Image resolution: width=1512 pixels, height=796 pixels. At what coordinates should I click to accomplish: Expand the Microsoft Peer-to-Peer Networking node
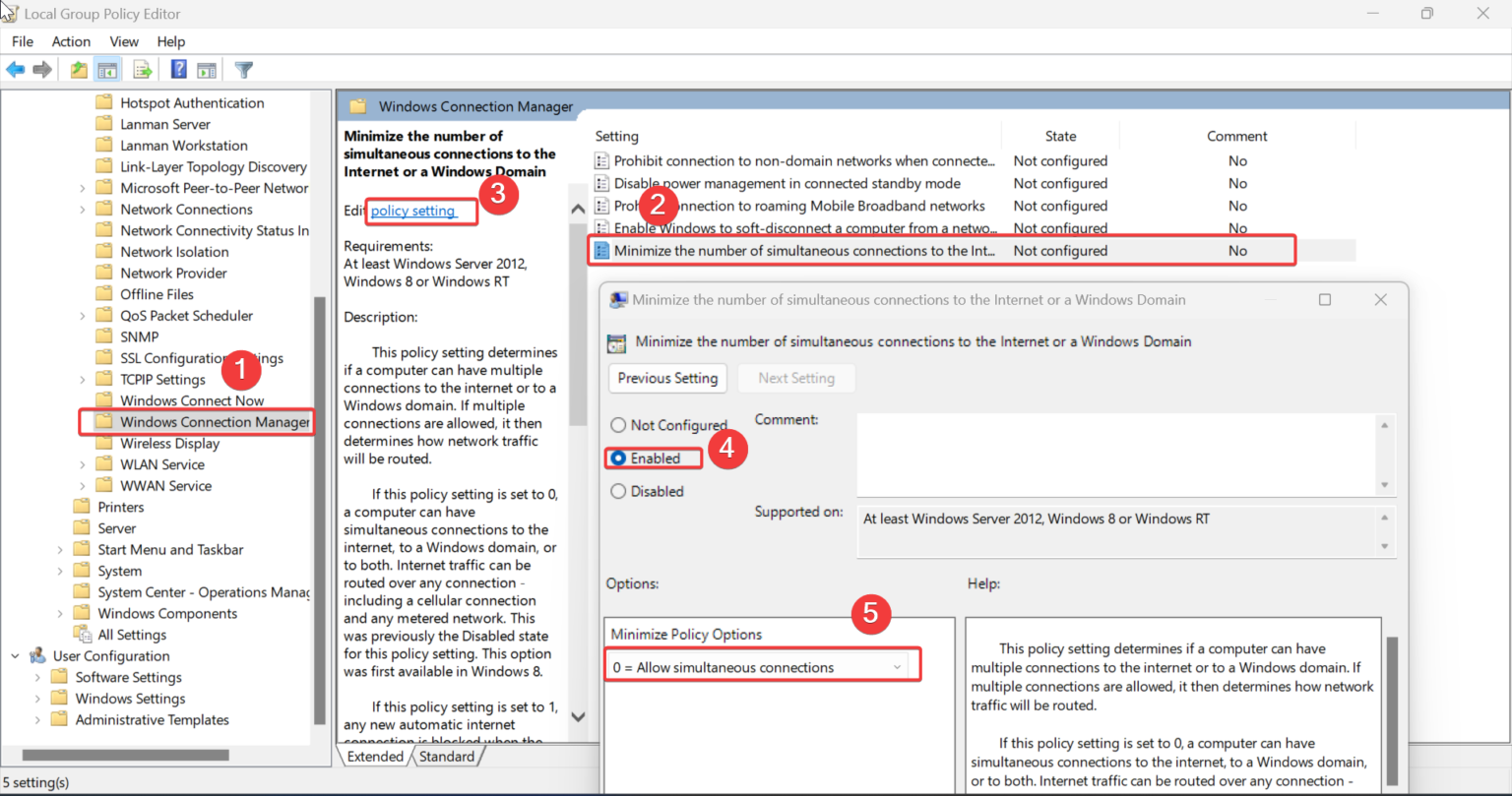click(83, 188)
